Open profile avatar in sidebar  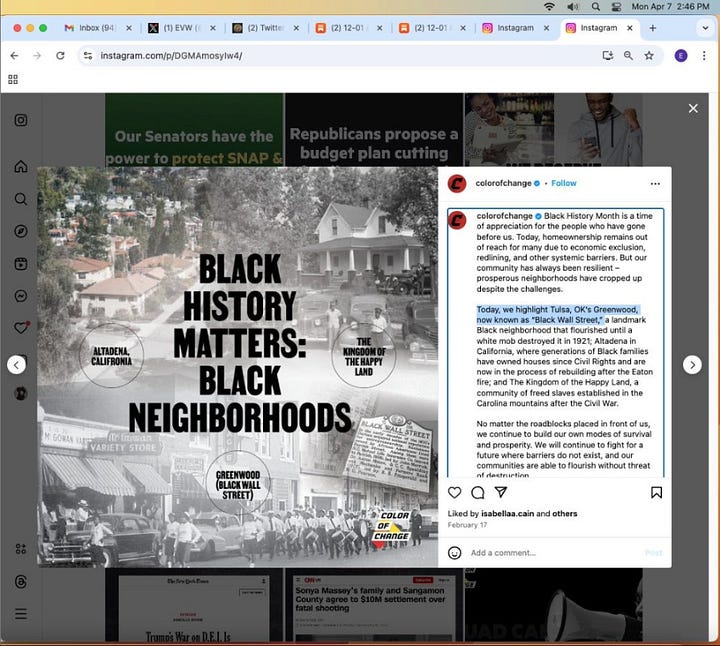pyautogui.click(x=21, y=393)
